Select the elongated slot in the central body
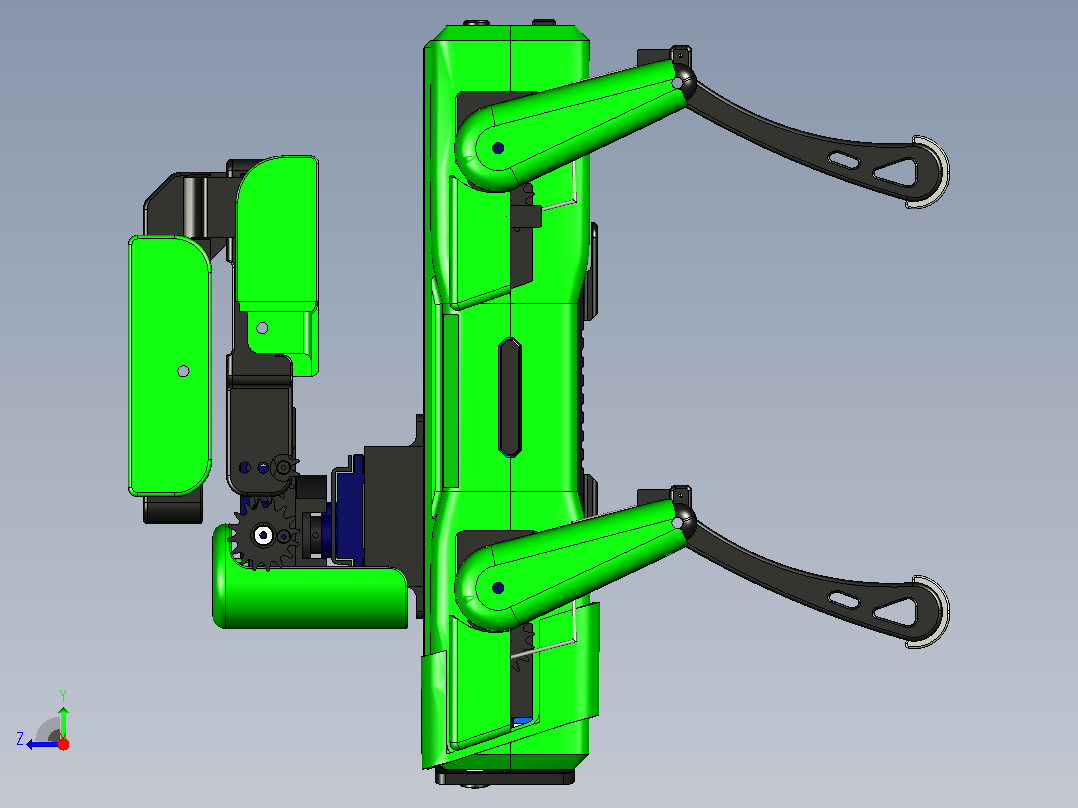Image resolution: width=1078 pixels, height=808 pixels. [x=509, y=397]
